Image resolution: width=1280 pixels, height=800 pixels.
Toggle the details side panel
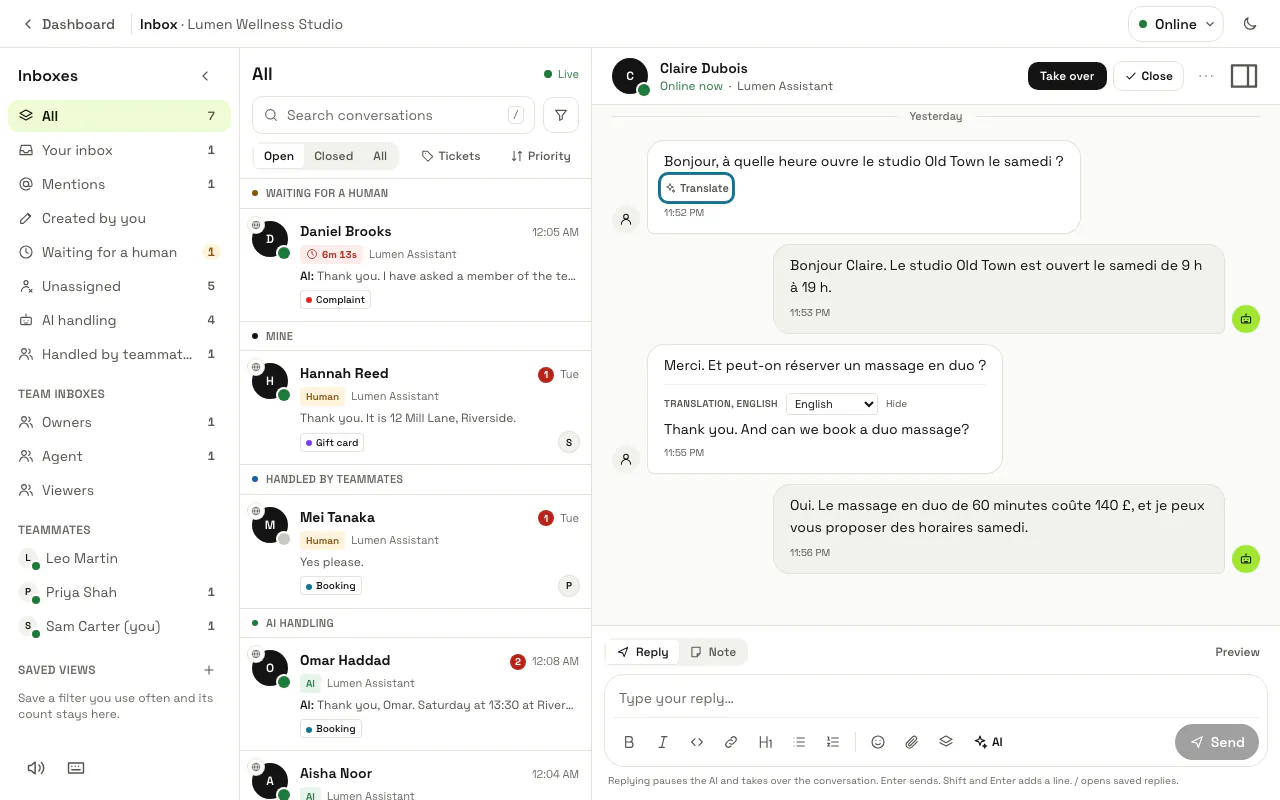[1244, 76]
